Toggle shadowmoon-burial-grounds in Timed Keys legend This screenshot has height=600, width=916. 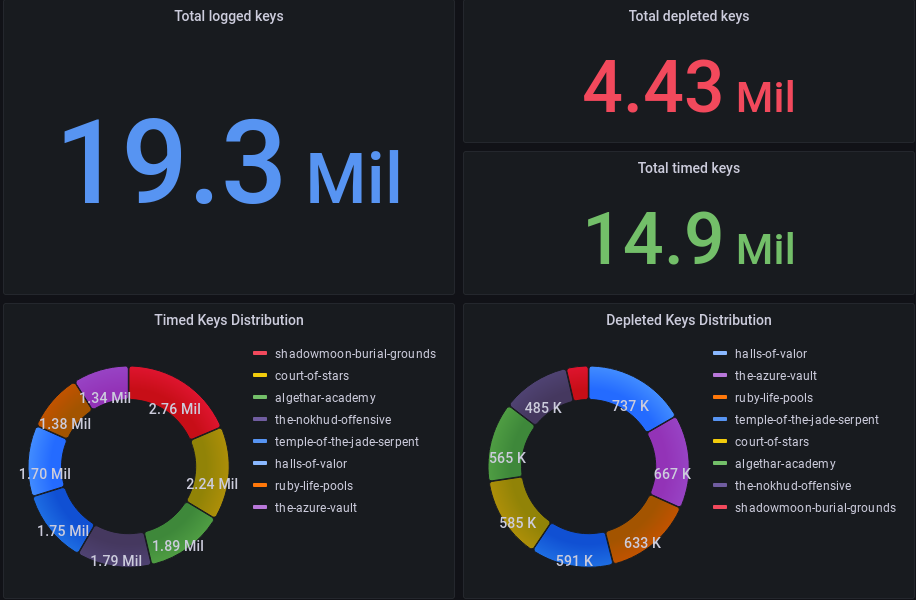[355, 354]
